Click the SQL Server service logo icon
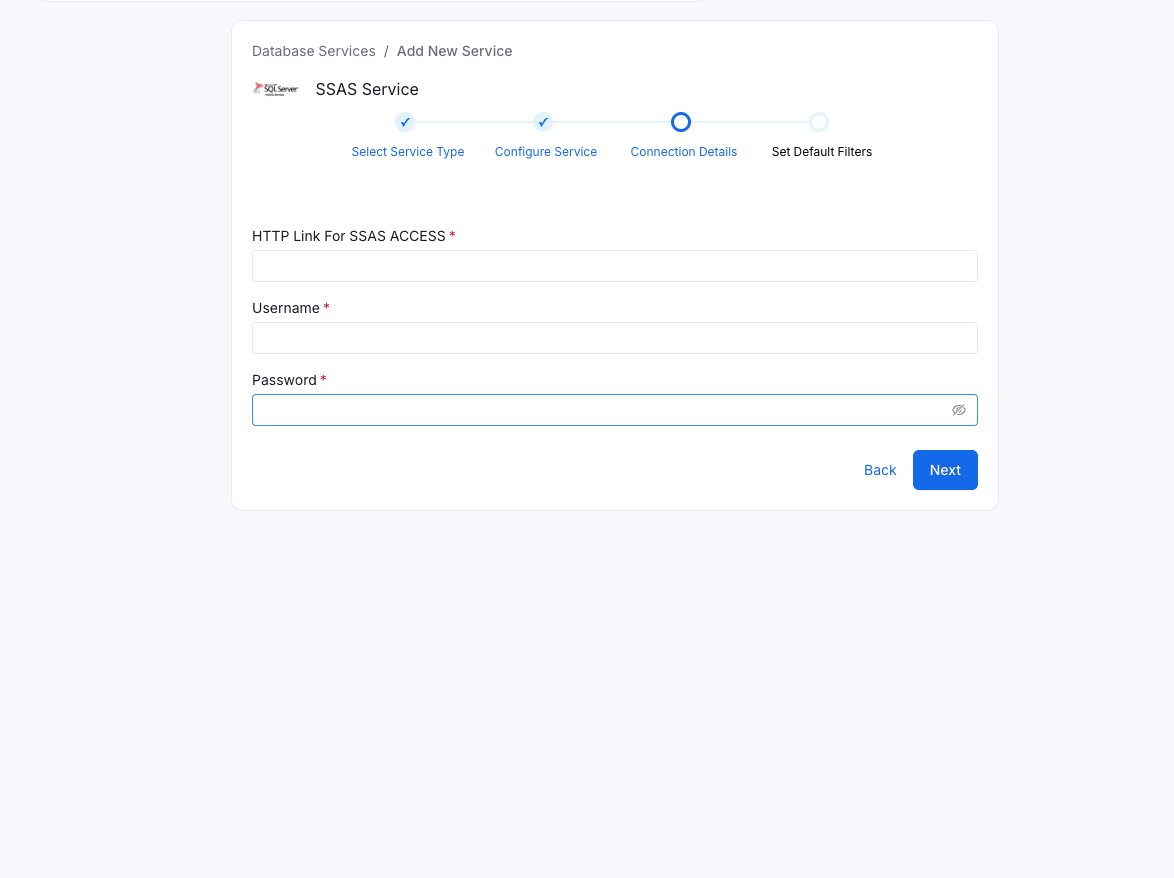Viewport: 1174px width, 878px height. pos(276,88)
